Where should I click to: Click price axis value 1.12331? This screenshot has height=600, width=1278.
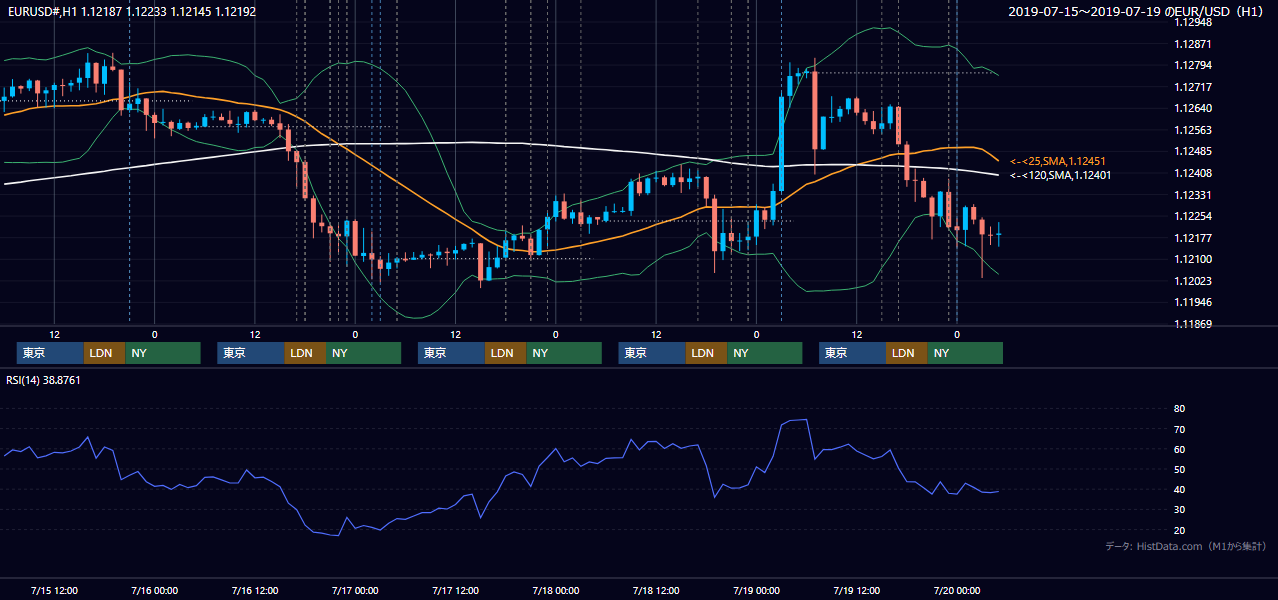tap(1193, 195)
